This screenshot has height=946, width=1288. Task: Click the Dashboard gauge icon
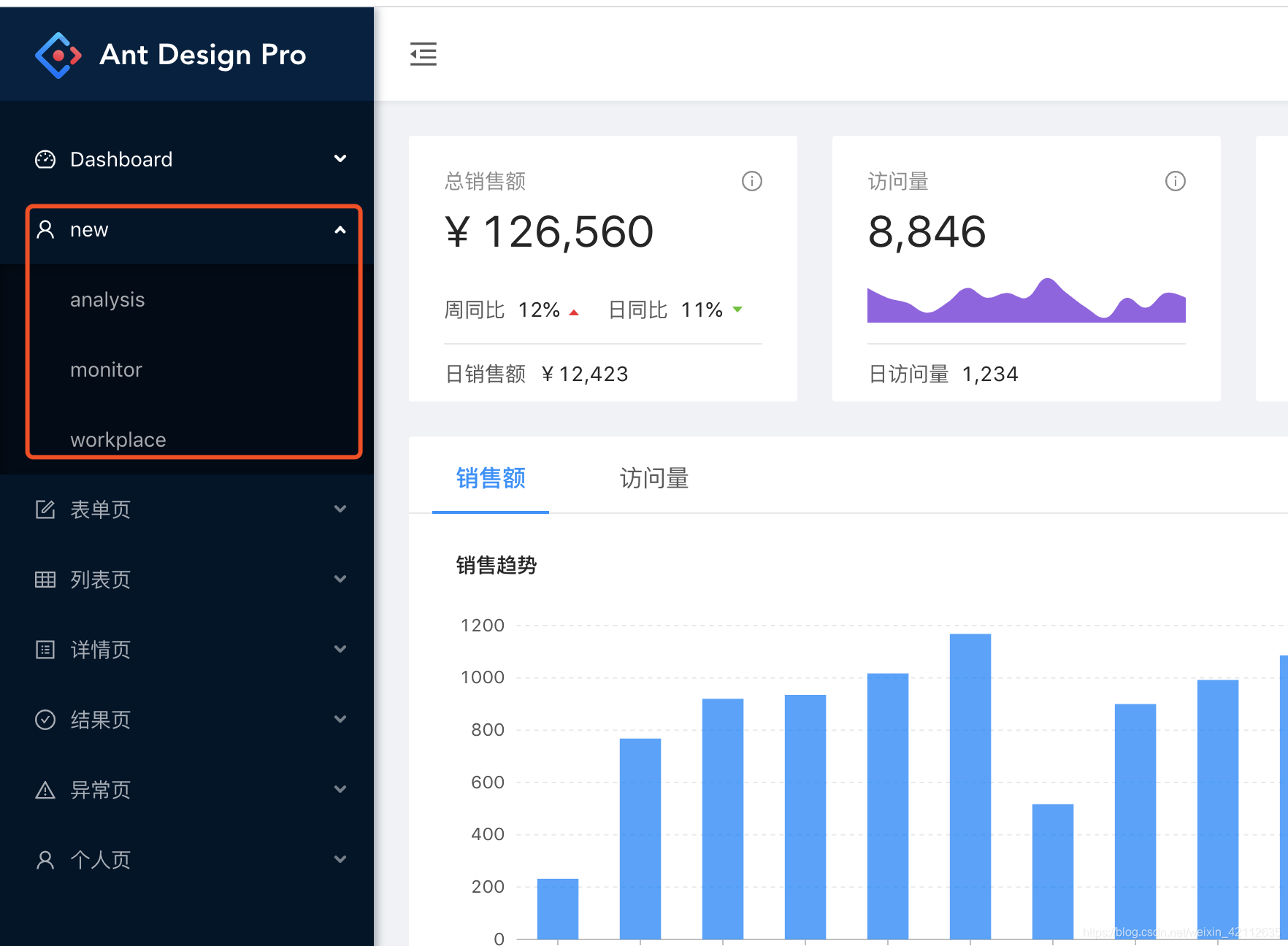(x=45, y=159)
